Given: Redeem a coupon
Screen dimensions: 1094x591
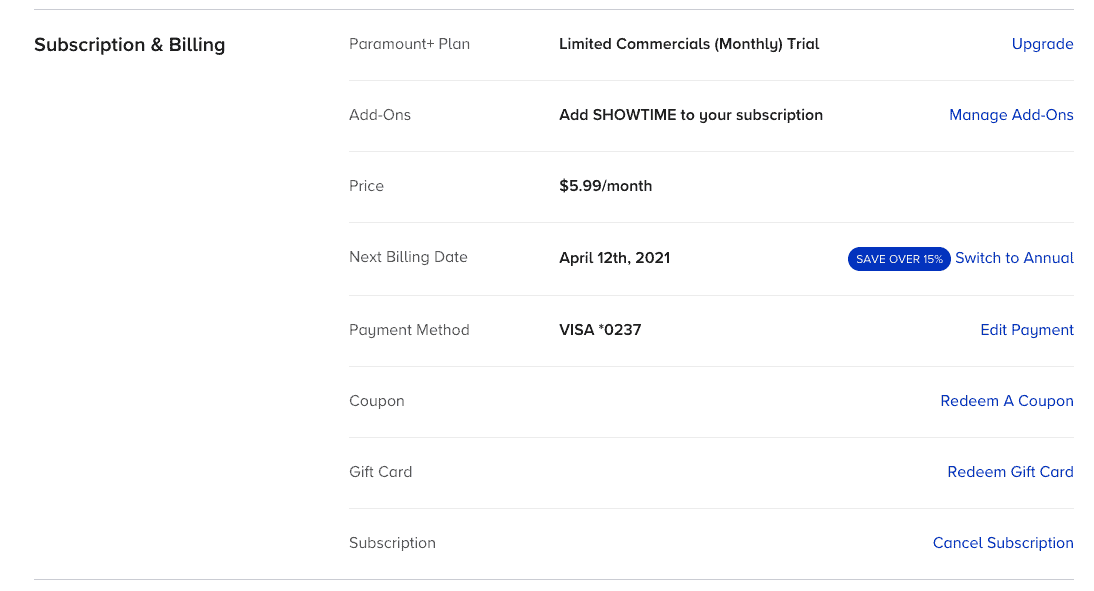Looking at the screenshot, I should click(1007, 401).
